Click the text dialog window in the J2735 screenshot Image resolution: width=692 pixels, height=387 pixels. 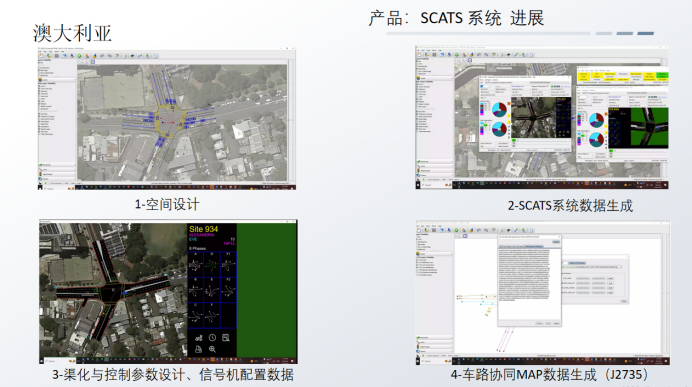point(530,281)
